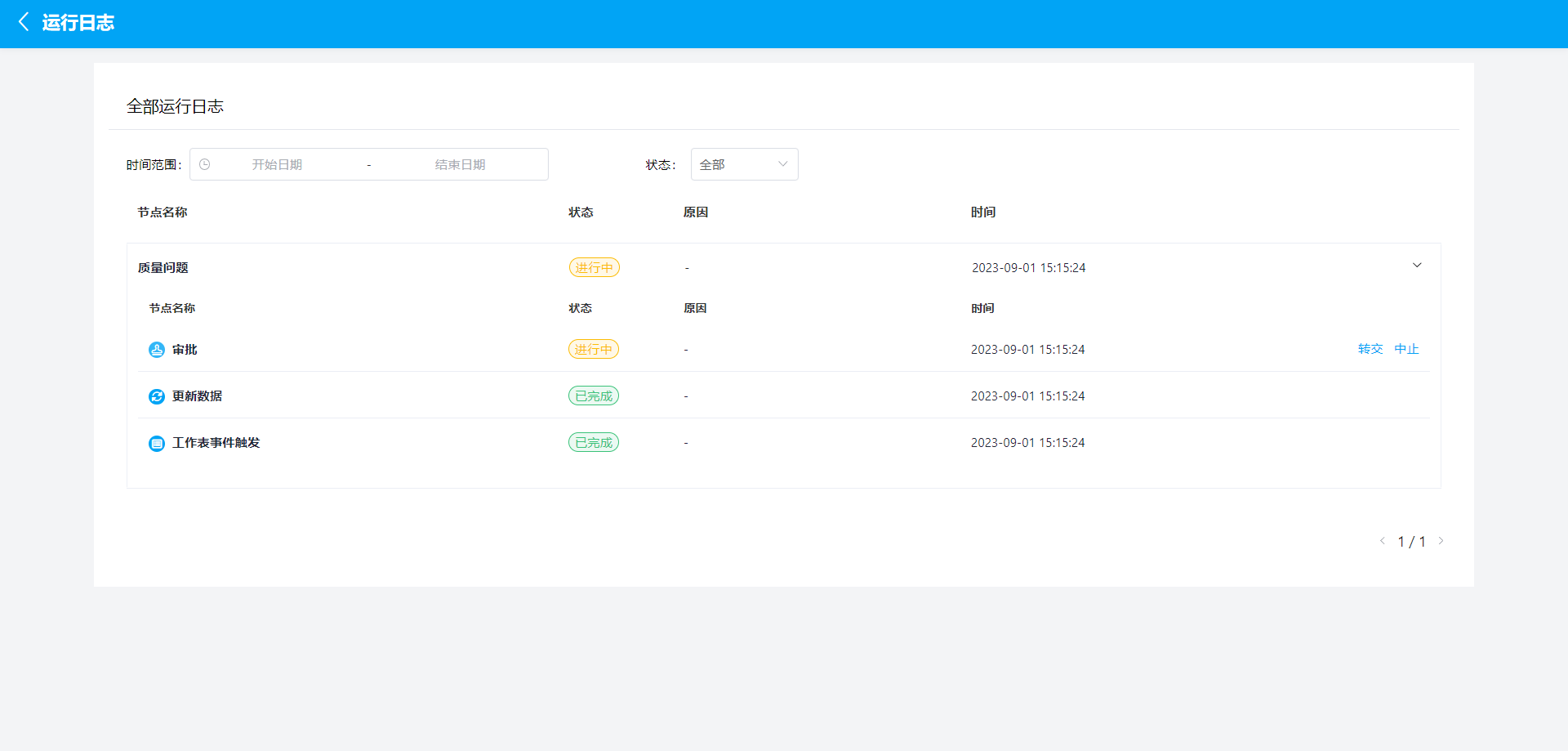Click the 更新数据 node name
The width and height of the screenshot is (1568, 751).
pyautogui.click(x=197, y=396)
